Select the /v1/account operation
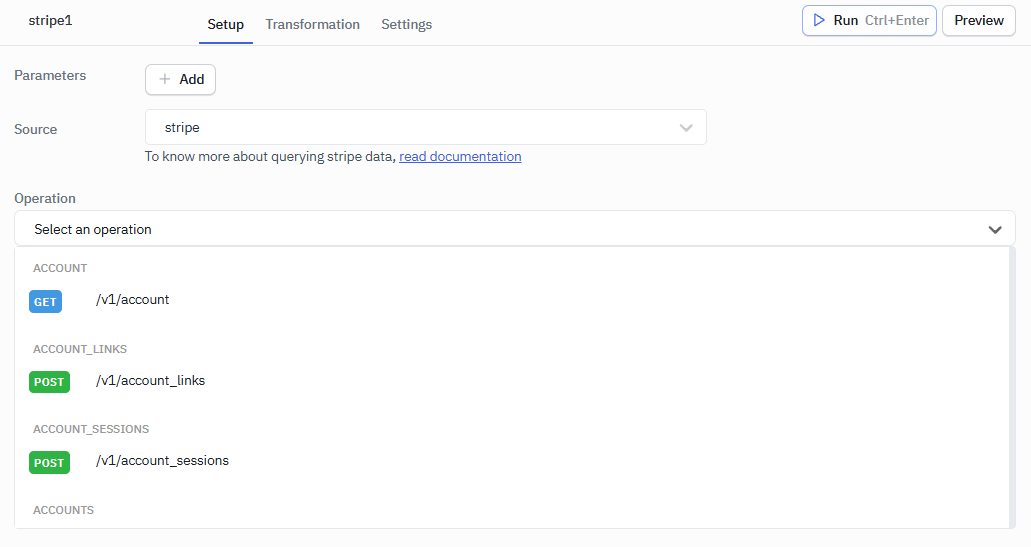1031x547 pixels. coord(132,299)
